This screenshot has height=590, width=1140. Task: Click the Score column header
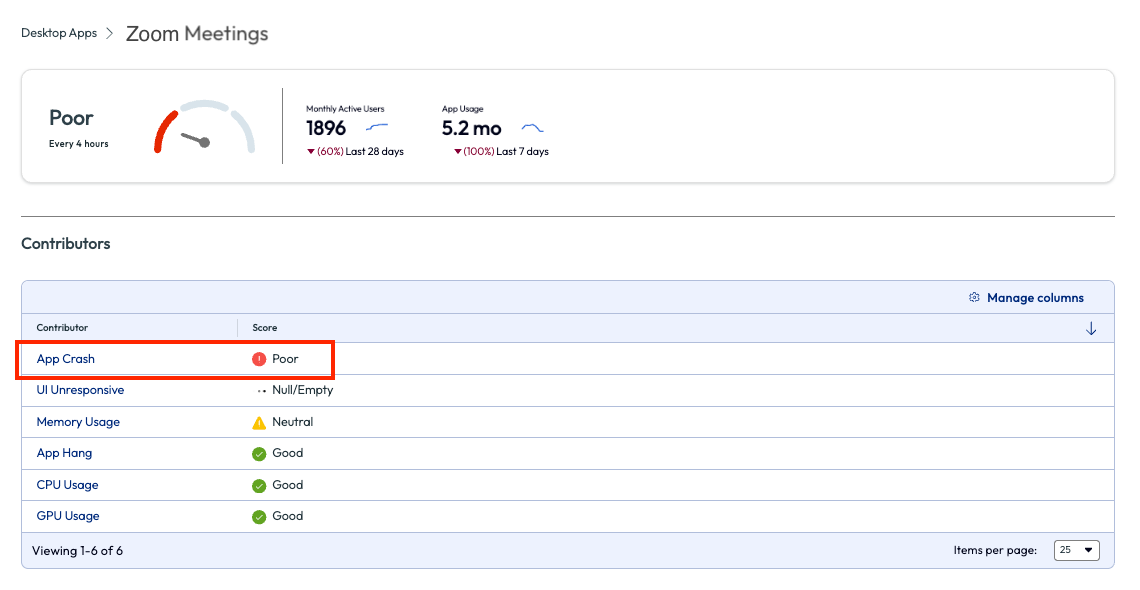265,328
